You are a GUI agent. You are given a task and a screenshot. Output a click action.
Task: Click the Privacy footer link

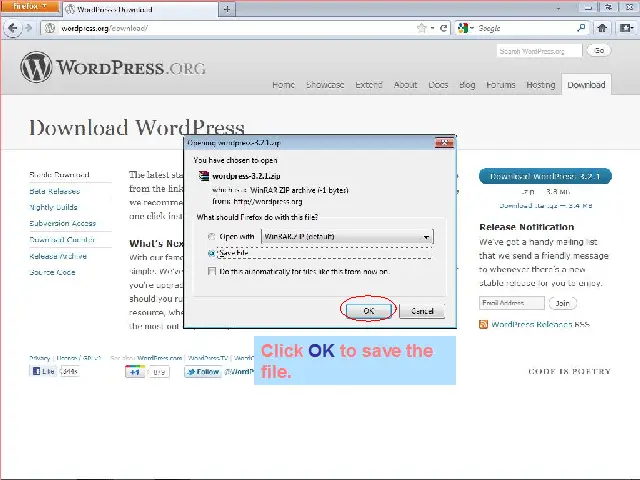coord(40,358)
